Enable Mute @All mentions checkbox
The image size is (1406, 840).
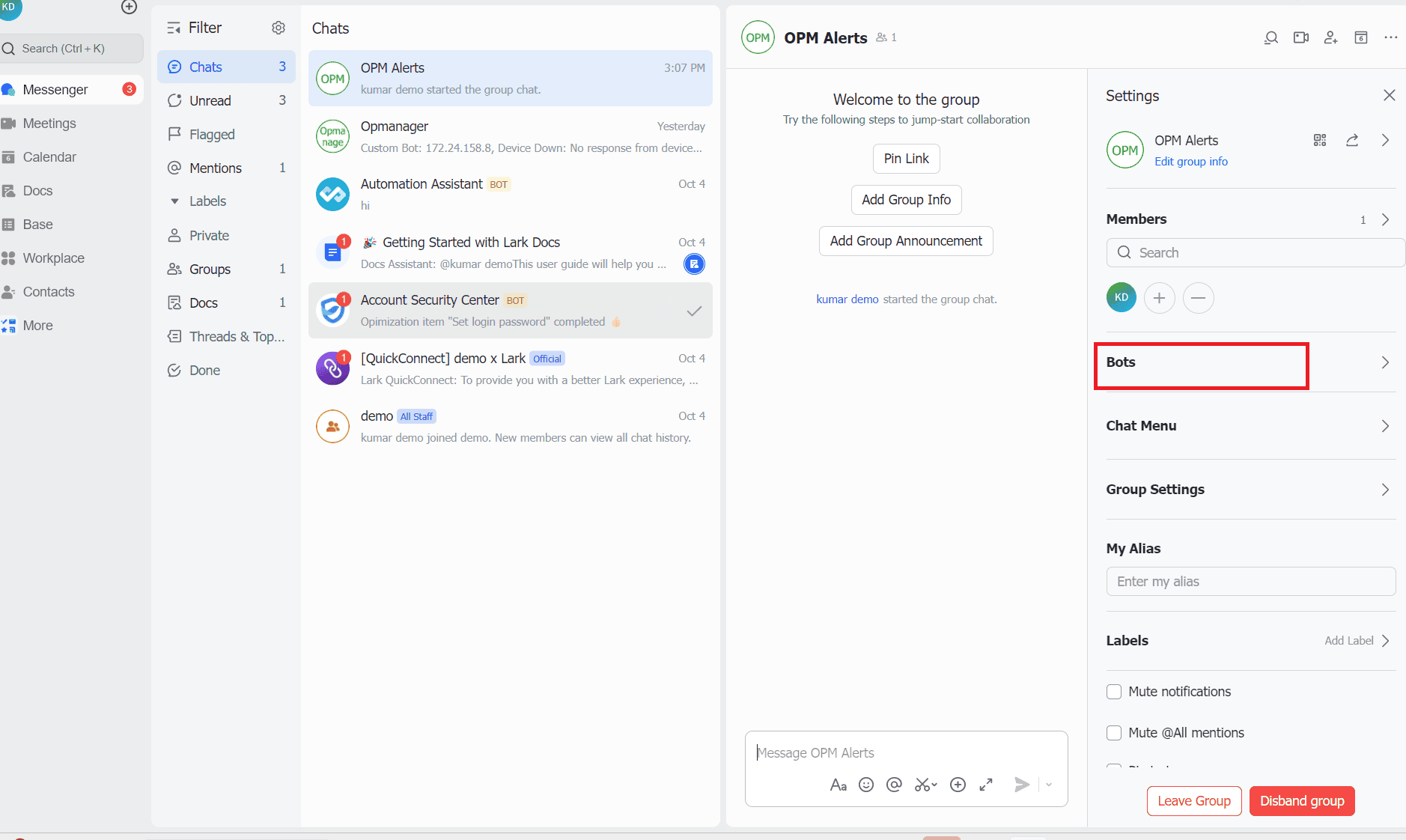[1114, 733]
